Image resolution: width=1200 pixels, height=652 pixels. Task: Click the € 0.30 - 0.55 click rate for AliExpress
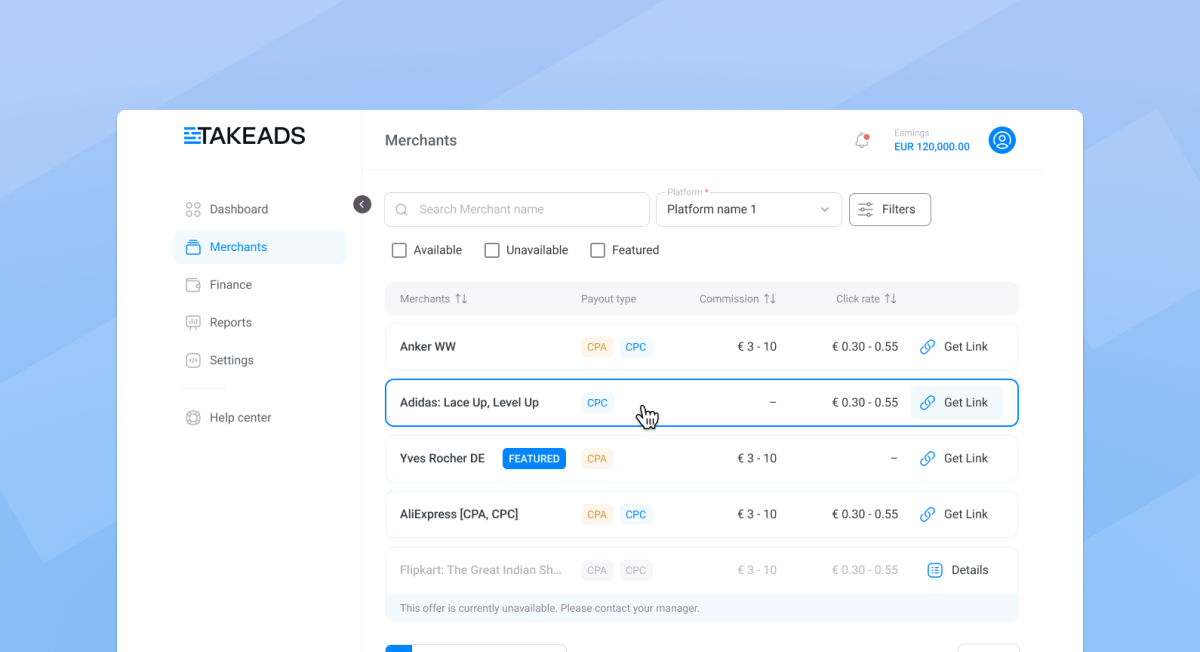pos(865,515)
